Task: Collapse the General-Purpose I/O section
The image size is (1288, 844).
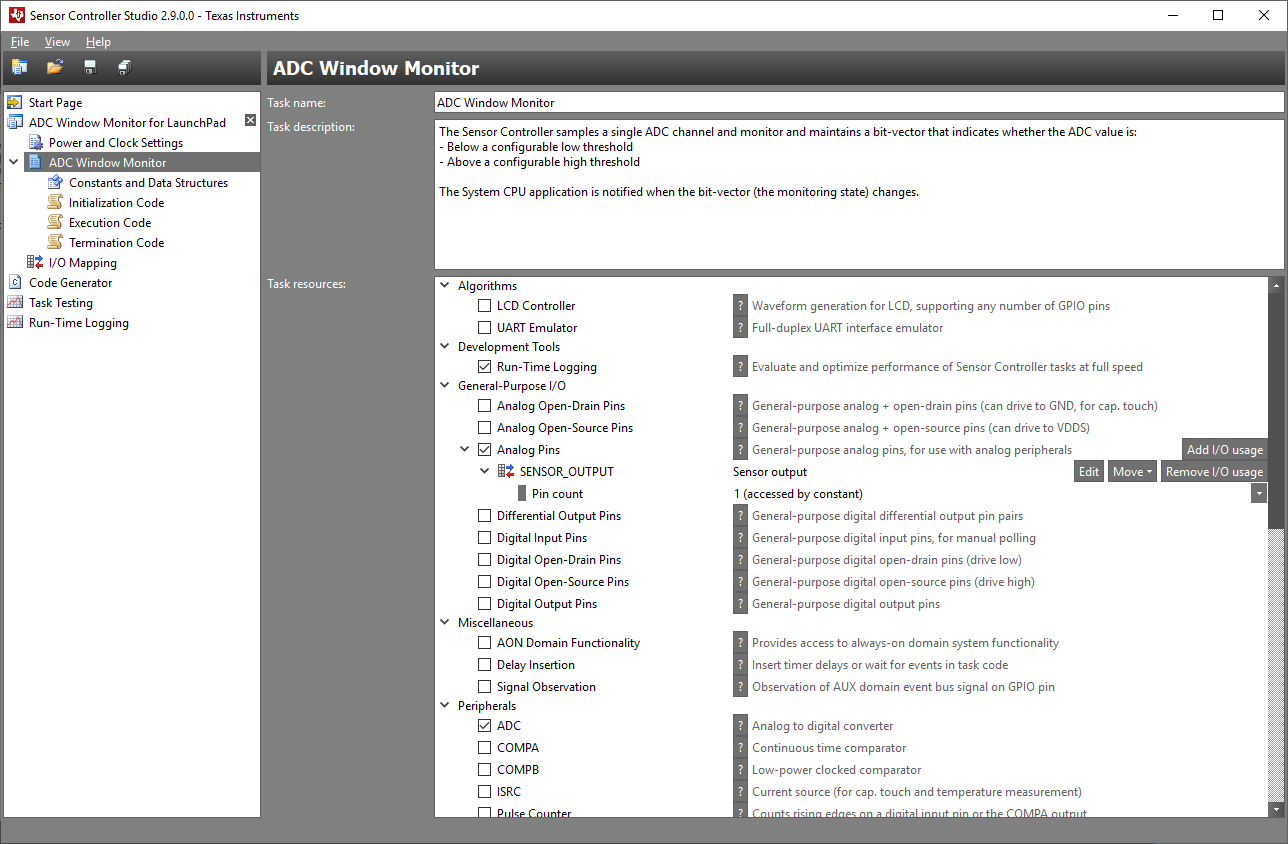Action: click(445, 386)
